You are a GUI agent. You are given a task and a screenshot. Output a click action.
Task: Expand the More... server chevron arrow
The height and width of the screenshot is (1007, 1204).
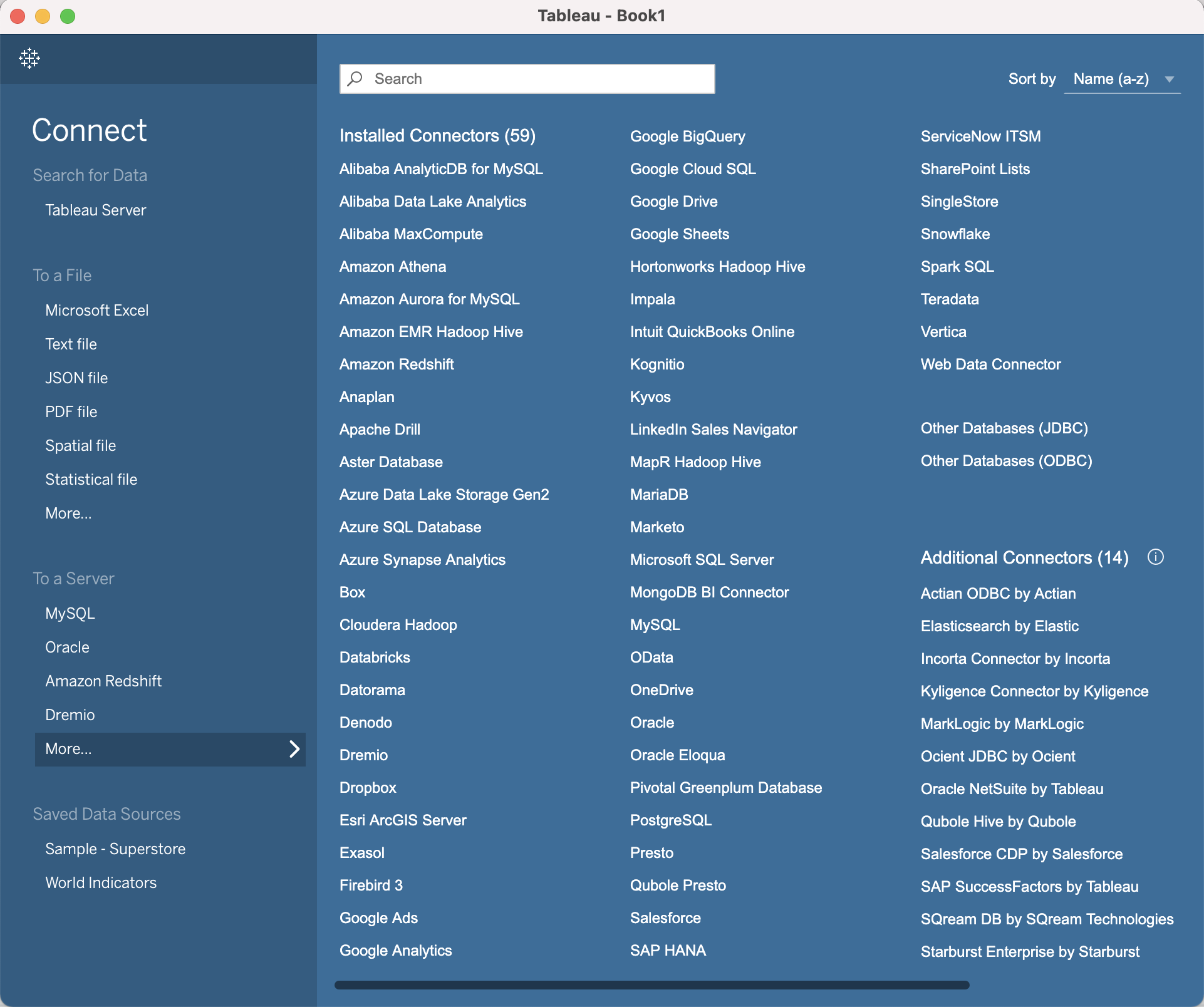(294, 749)
